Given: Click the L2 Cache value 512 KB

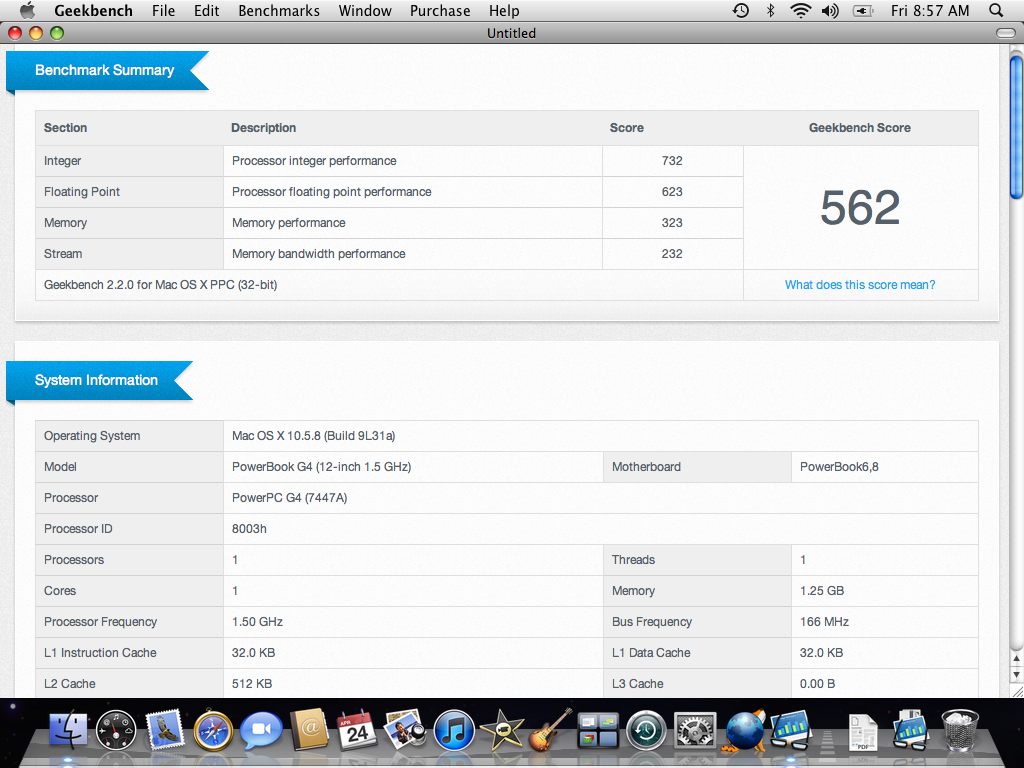Looking at the screenshot, I should point(252,684).
